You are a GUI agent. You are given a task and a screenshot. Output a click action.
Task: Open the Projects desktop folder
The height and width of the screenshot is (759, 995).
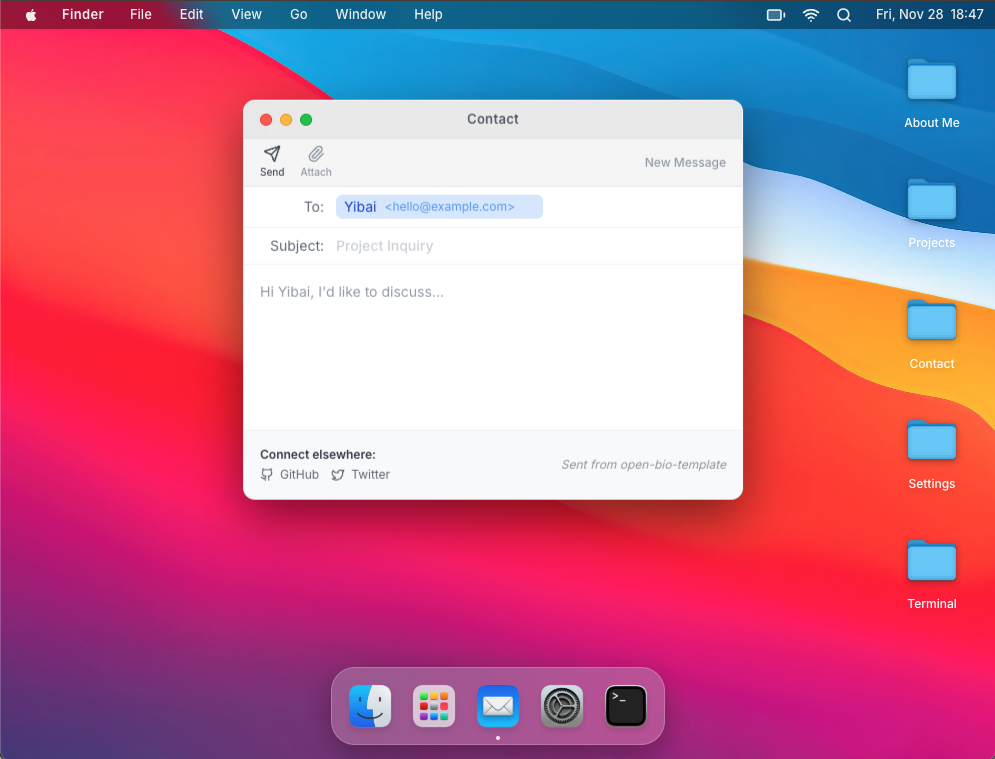932,214
